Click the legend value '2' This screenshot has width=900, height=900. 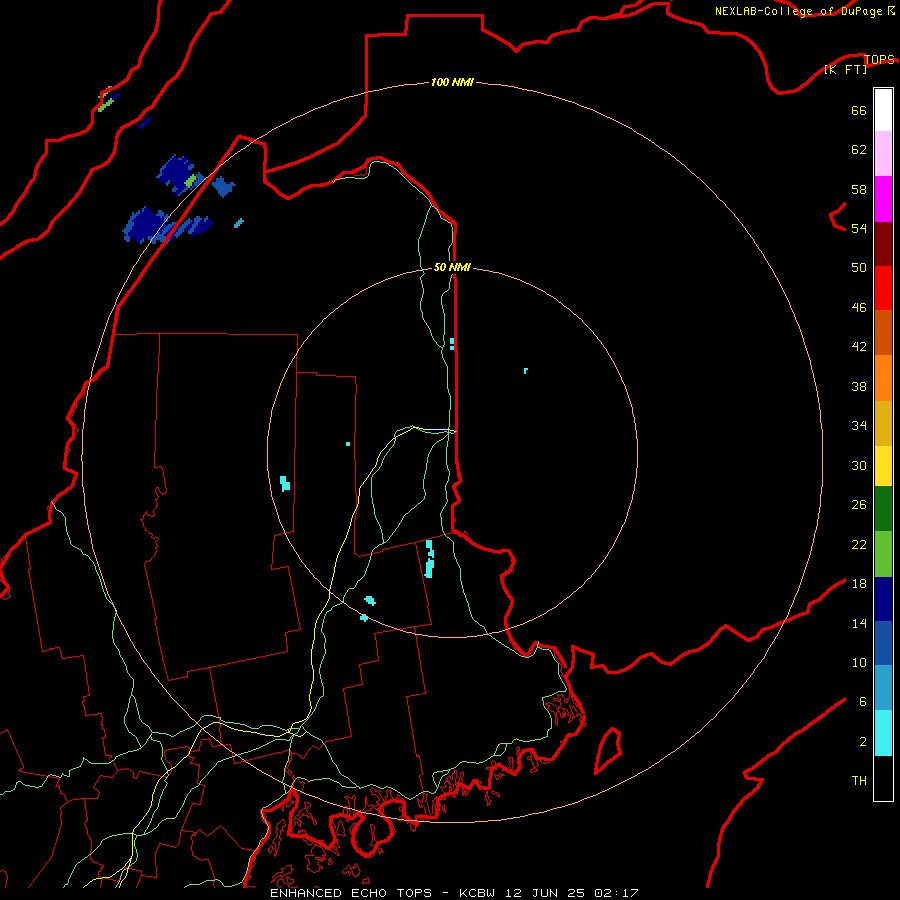(863, 741)
